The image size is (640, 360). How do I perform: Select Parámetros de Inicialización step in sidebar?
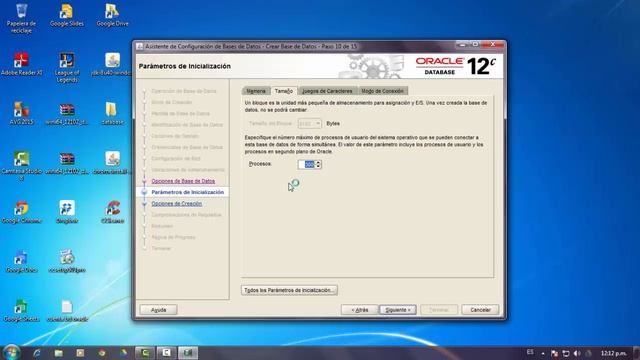point(187,192)
